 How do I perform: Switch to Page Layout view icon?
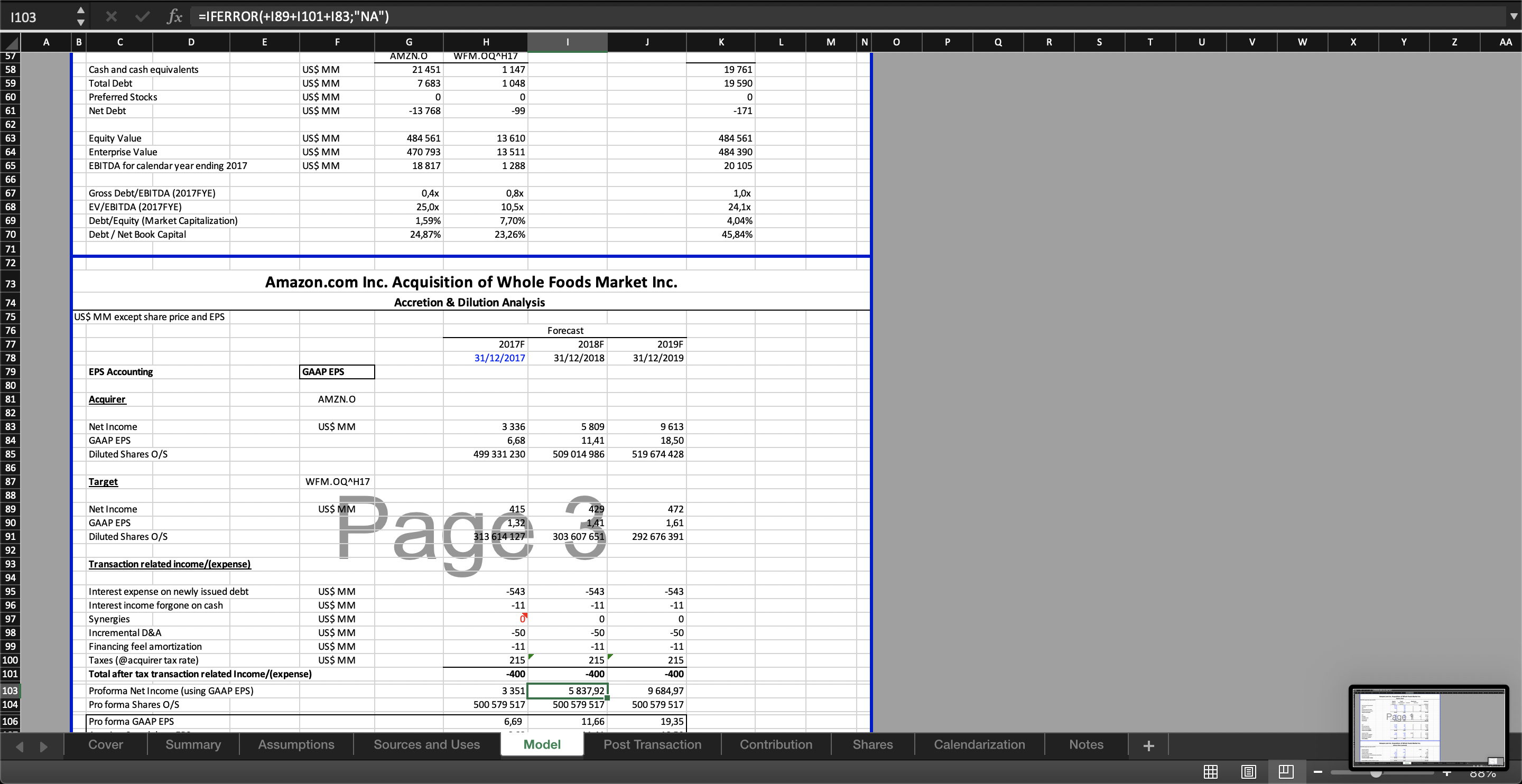(x=1248, y=772)
